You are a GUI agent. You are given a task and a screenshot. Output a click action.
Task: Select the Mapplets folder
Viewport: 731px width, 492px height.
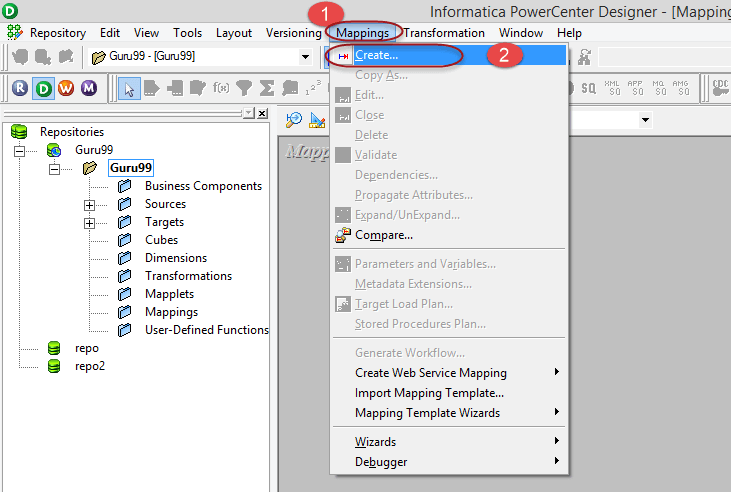point(169,294)
